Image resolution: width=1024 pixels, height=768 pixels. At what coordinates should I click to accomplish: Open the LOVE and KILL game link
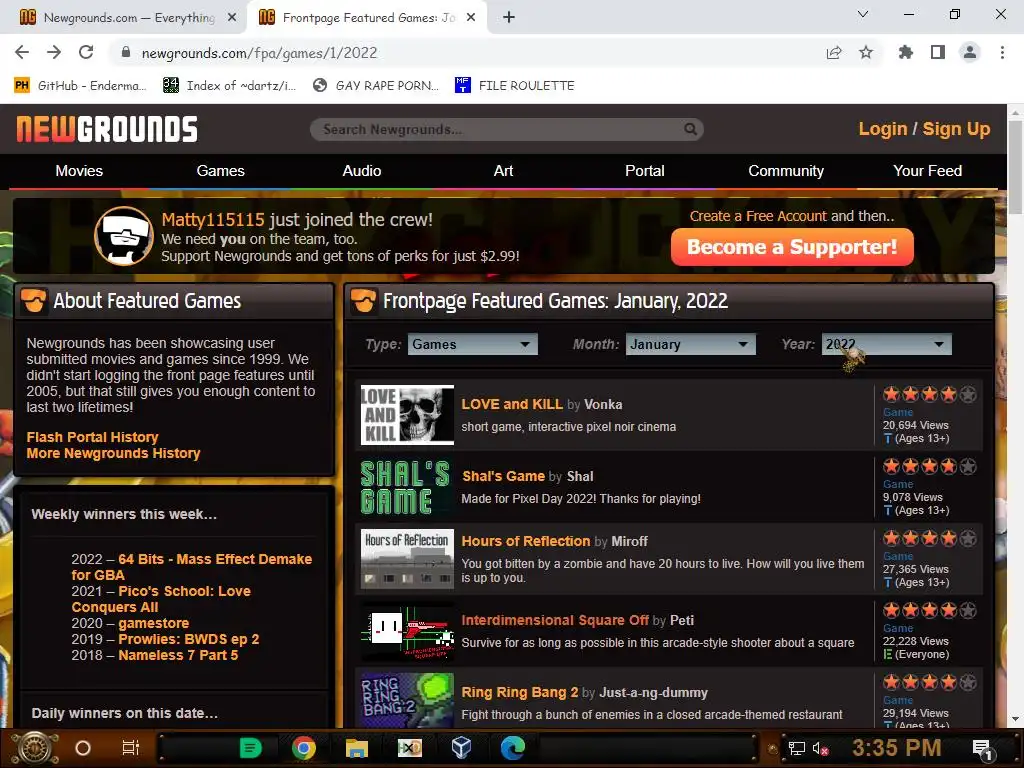coord(512,404)
